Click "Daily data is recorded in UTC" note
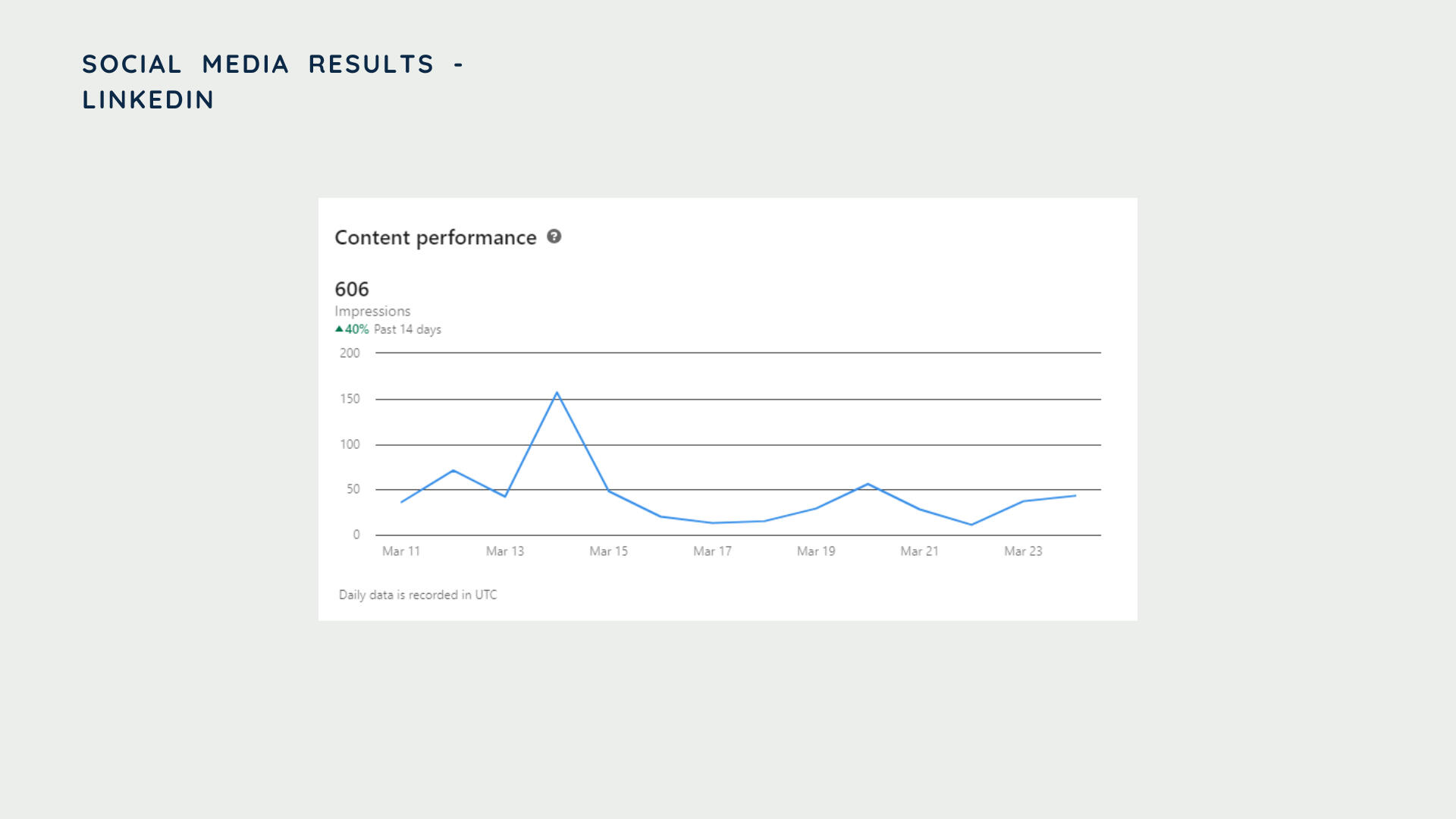This screenshot has width=1456, height=819. click(418, 595)
